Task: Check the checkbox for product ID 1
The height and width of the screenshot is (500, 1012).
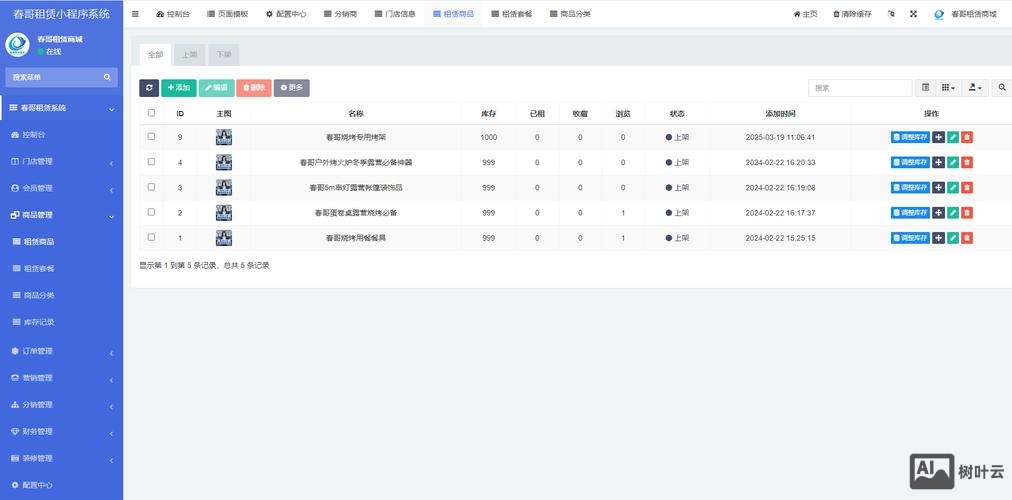Action: pyautogui.click(x=151, y=237)
